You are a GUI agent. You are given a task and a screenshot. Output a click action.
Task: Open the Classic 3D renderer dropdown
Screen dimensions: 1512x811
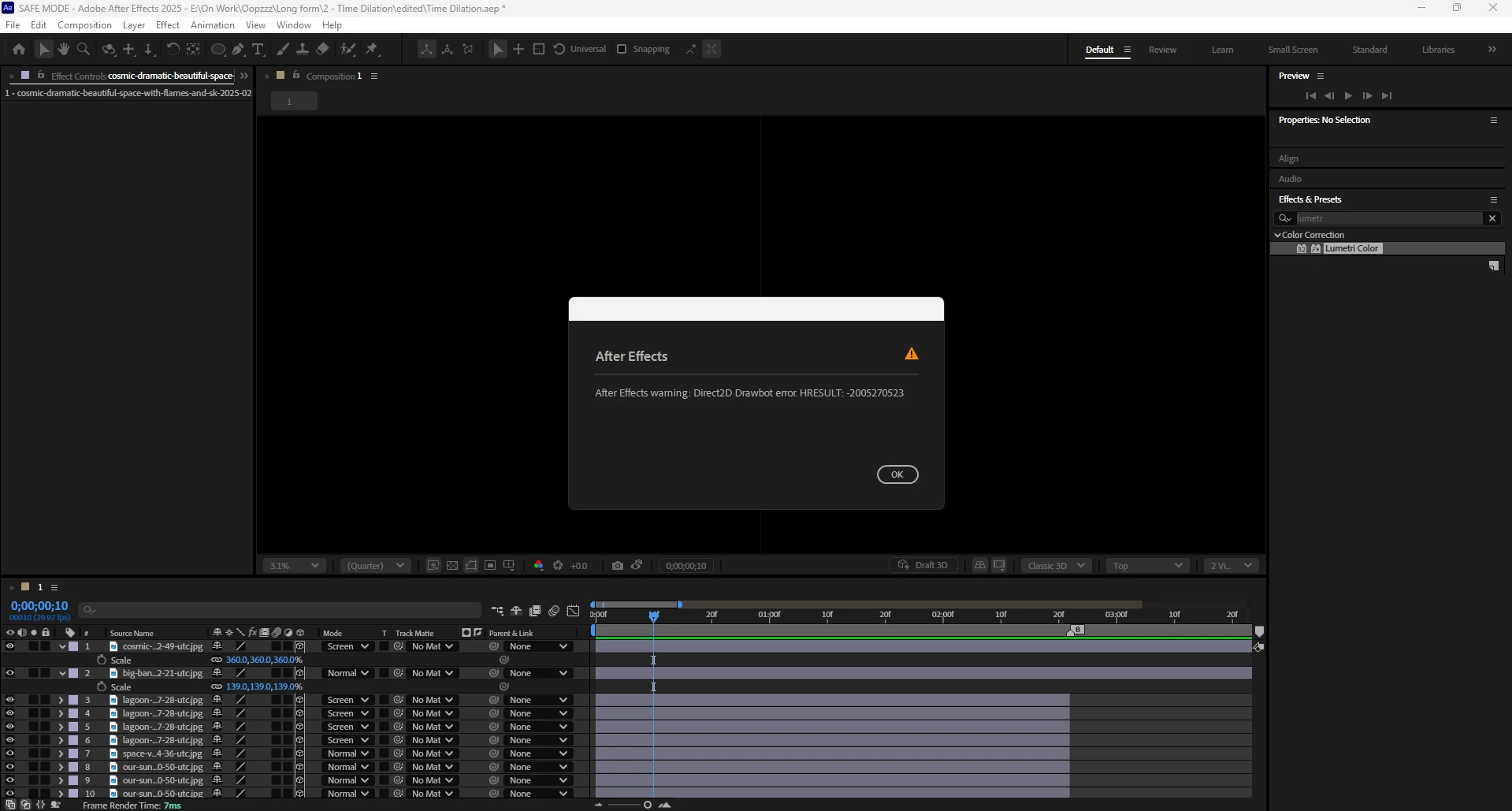(x=1056, y=565)
